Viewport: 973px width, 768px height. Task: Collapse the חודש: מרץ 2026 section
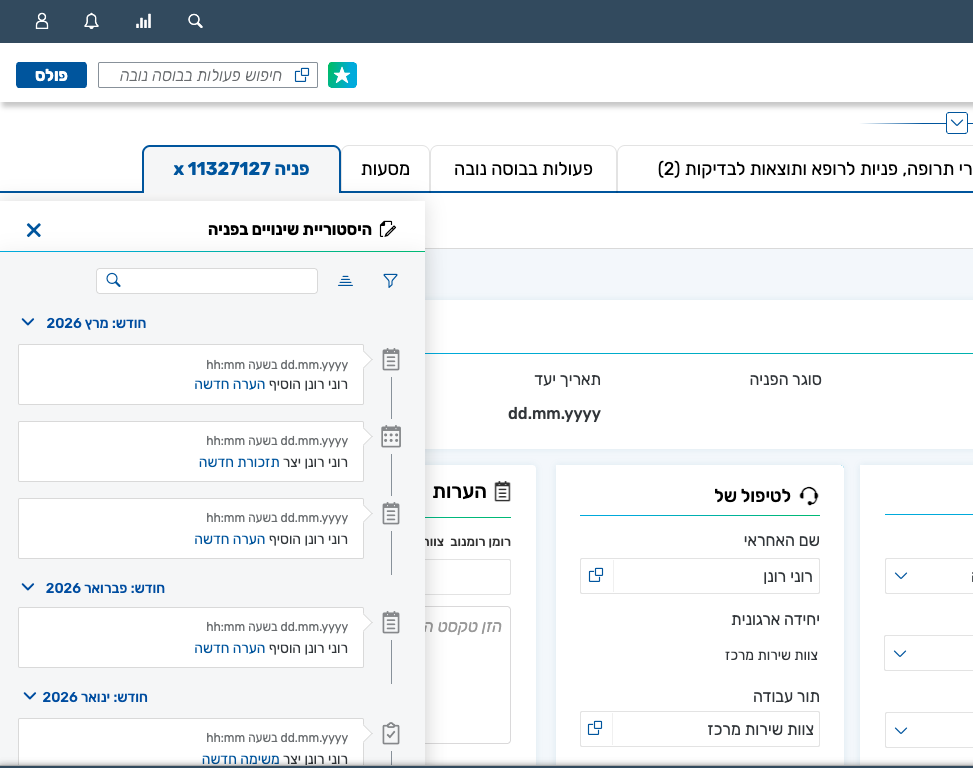[x=27, y=322]
